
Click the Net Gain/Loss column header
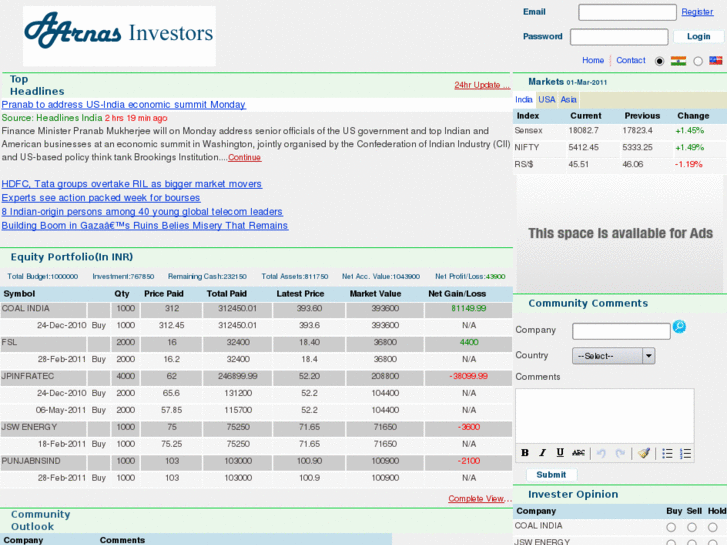coord(457,294)
